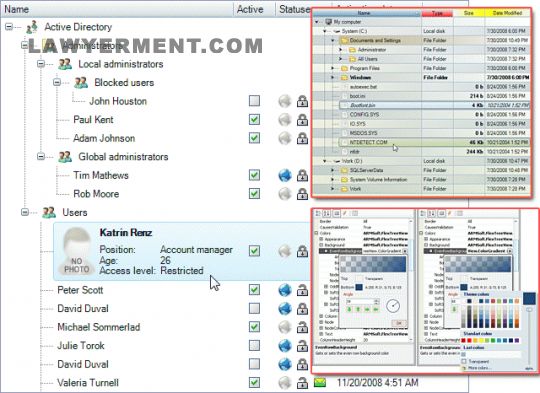
Task: Click the Windows folder icon in the file tree
Action: (344, 77)
